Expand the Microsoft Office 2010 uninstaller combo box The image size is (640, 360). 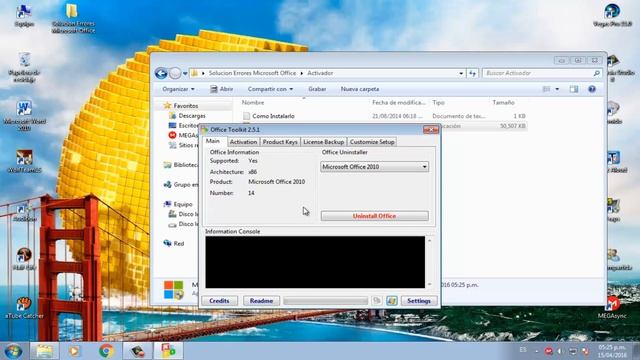374,167
